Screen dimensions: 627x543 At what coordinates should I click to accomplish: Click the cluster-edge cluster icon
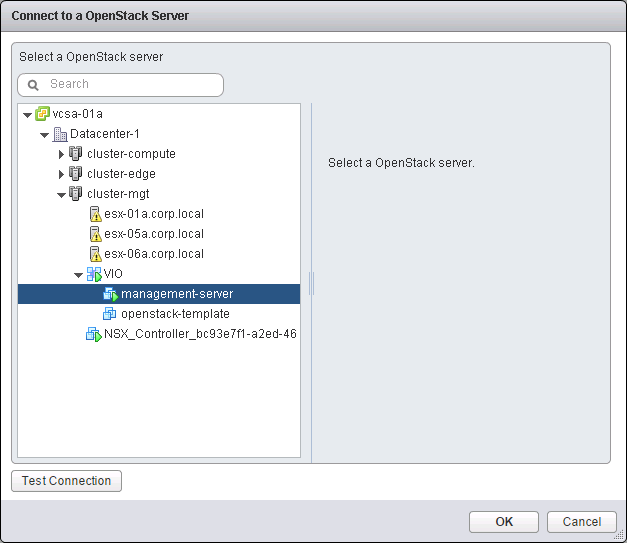(x=76, y=174)
